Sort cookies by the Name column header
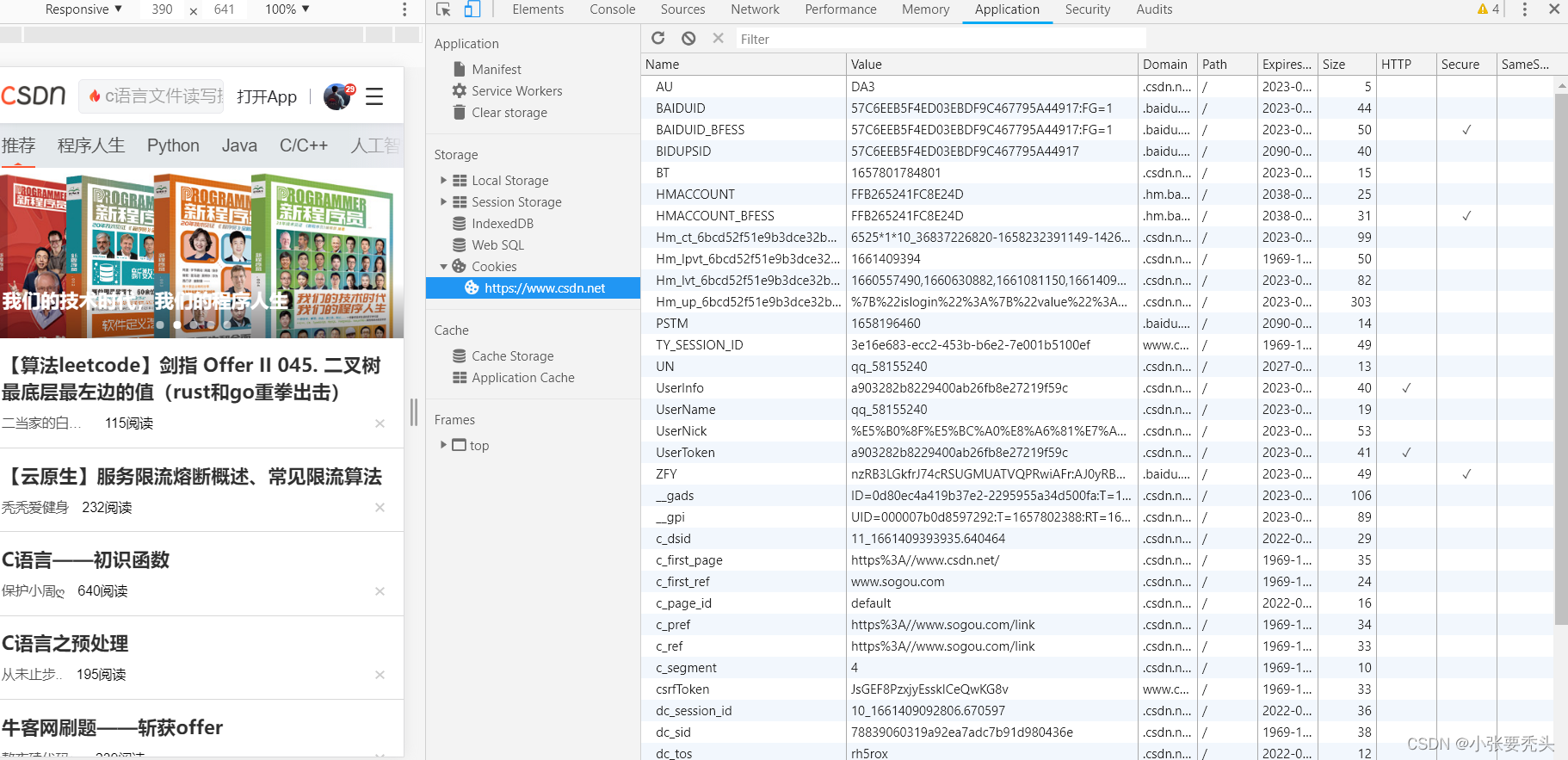Screen dimensions: 1568x760 (x=744, y=65)
